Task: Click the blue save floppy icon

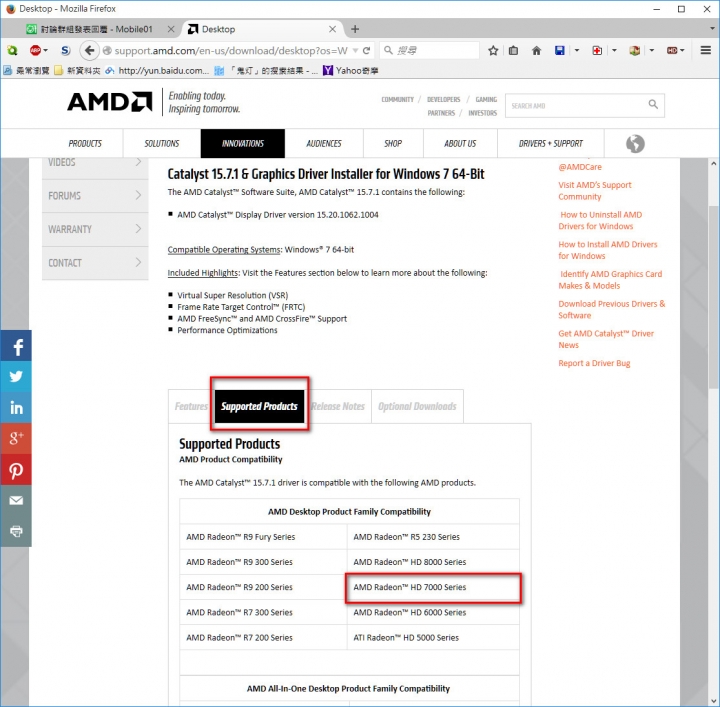Action: [x=559, y=50]
